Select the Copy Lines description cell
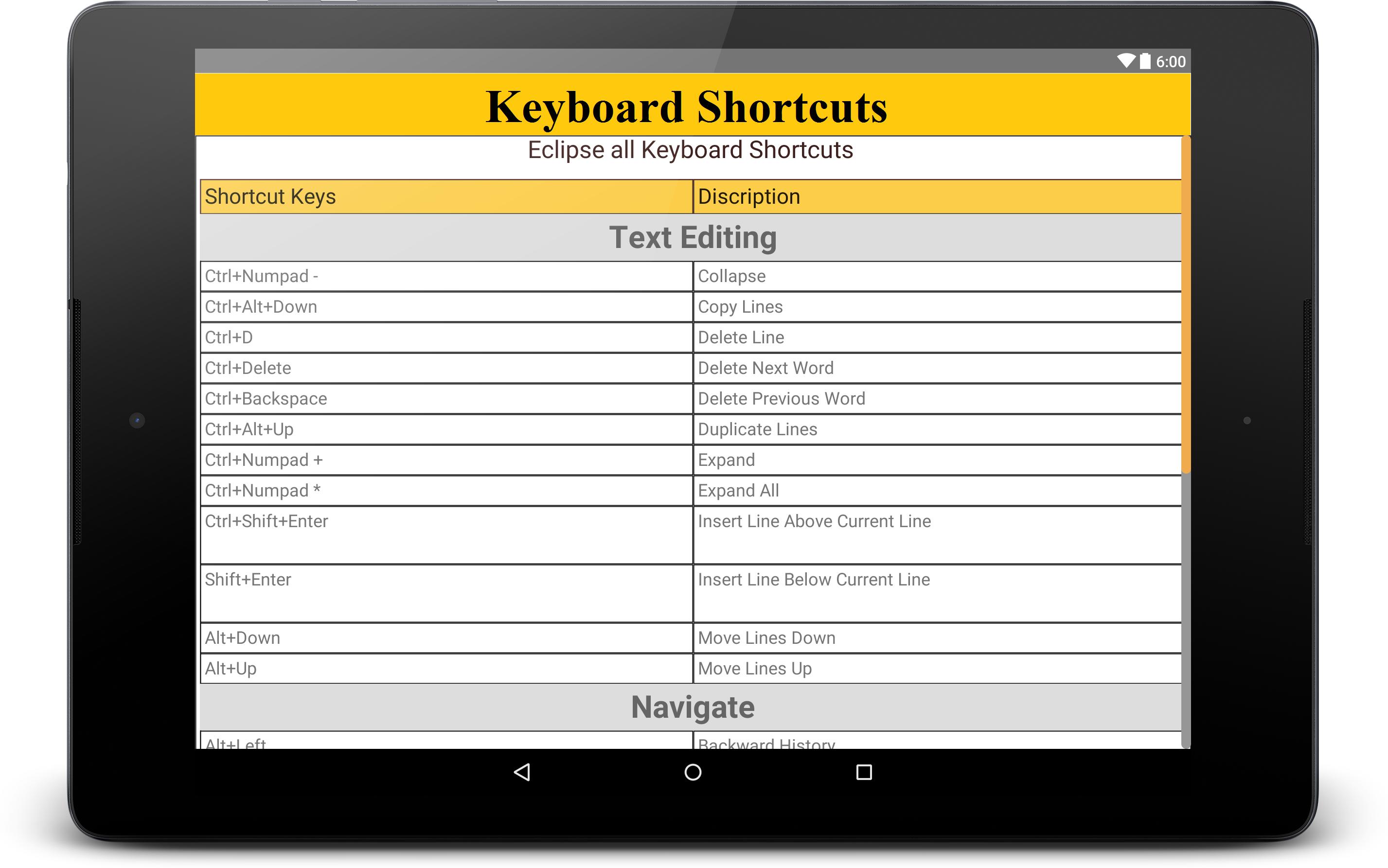Screen dimensions: 1388x868 (x=937, y=306)
